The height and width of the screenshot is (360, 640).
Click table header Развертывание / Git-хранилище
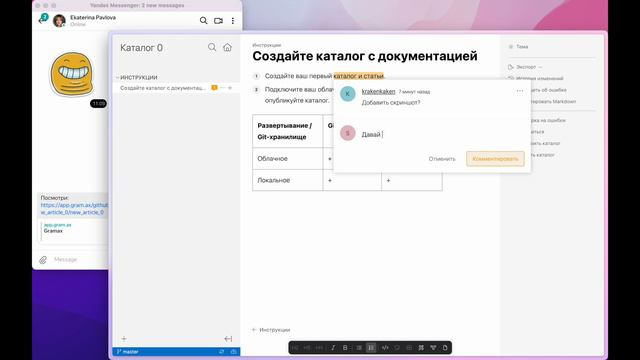287,131
